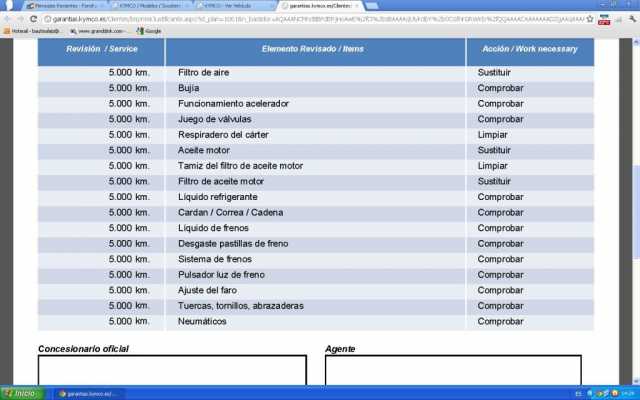Open the Hotmail bookmark
This screenshot has width=640, height=400.
tap(30, 31)
